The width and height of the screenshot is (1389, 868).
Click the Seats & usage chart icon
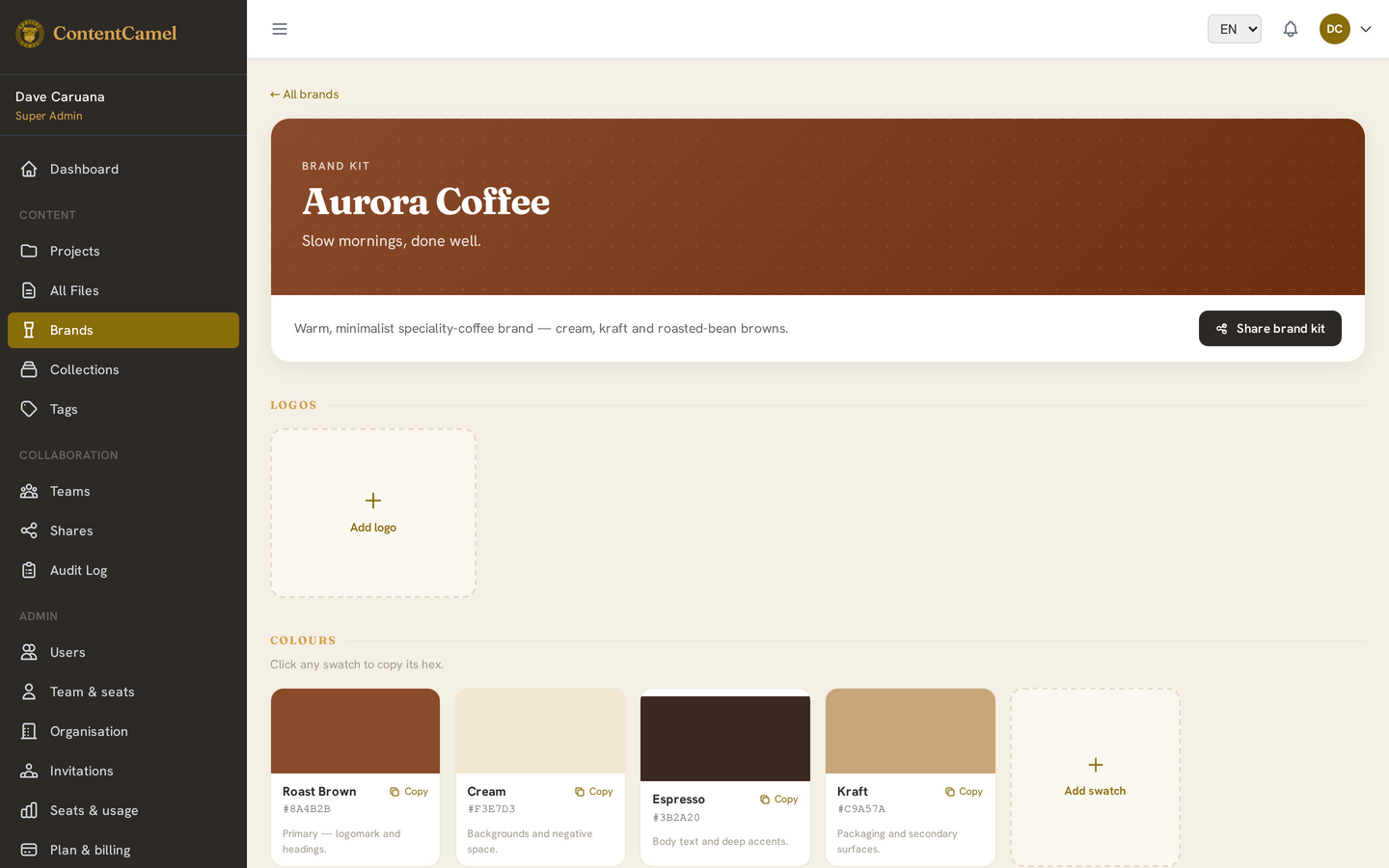pyautogui.click(x=29, y=810)
